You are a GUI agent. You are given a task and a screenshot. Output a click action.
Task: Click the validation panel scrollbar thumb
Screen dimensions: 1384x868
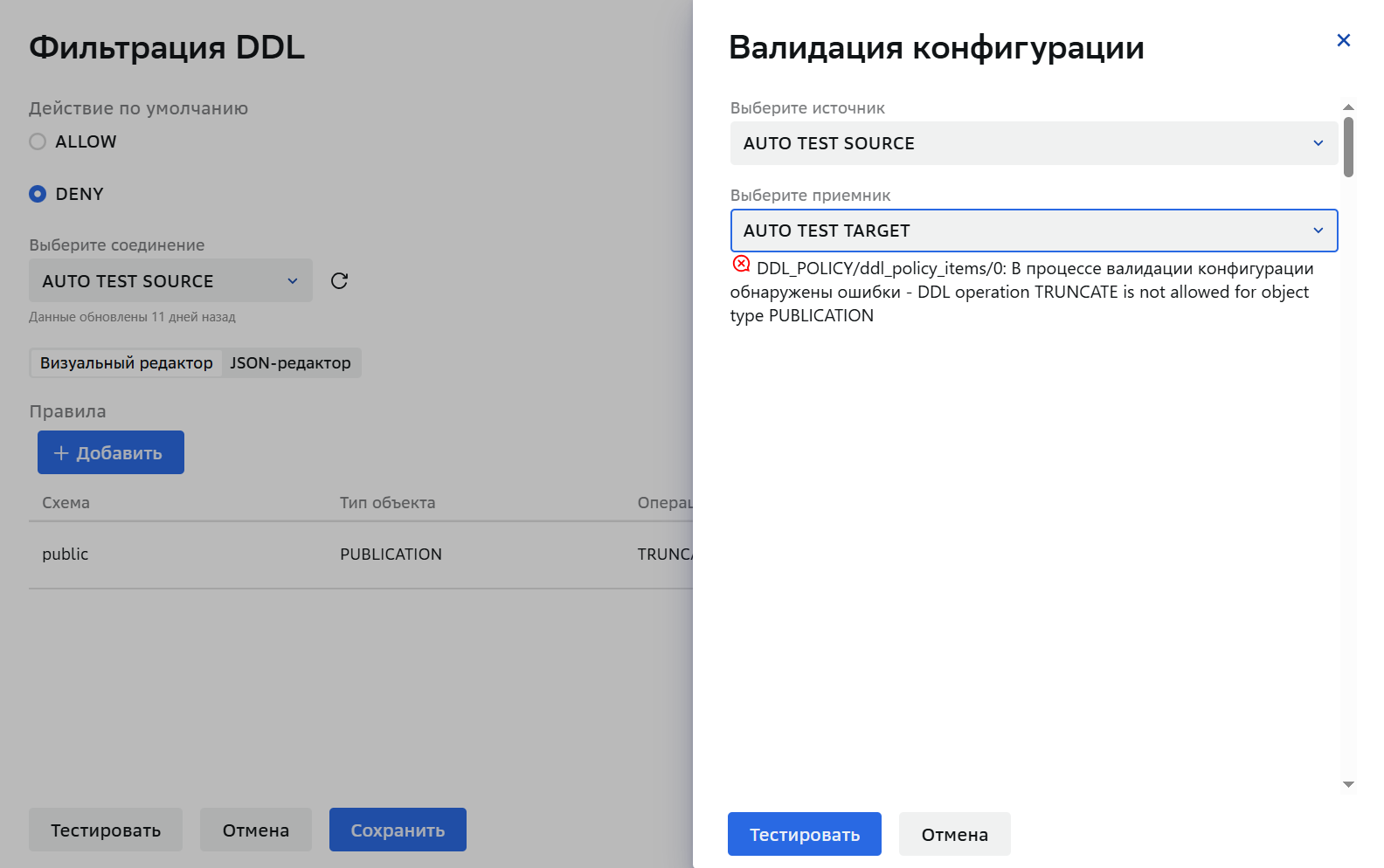click(1348, 147)
